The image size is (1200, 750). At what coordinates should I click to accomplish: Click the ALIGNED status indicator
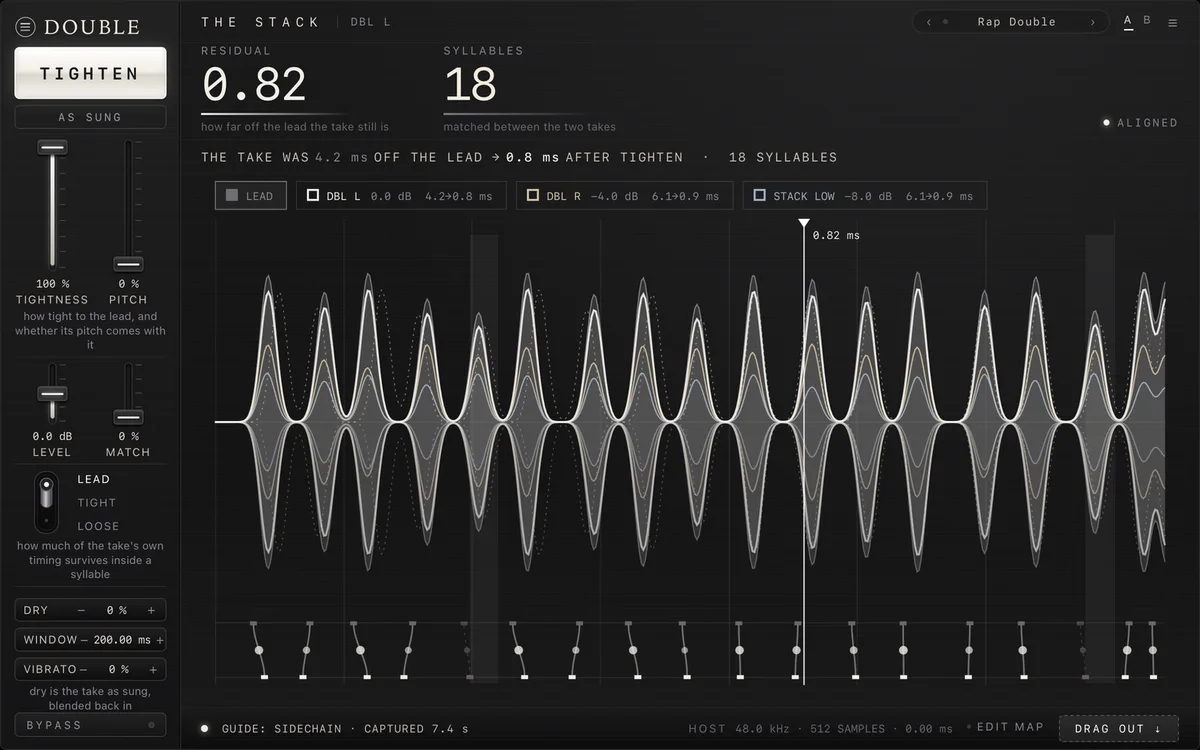(x=1140, y=123)
